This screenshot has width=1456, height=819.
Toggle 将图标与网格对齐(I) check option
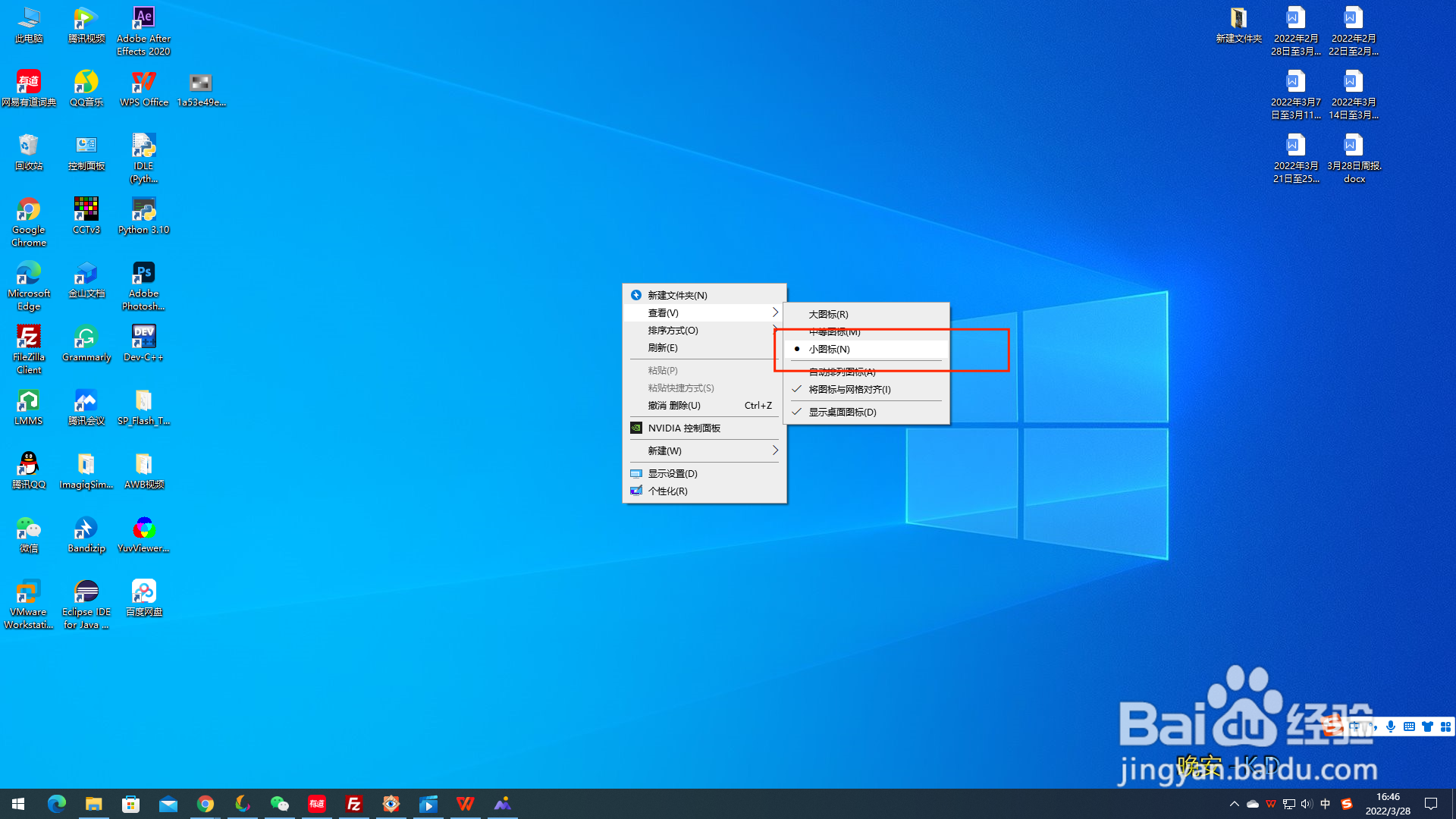[849, 390]
